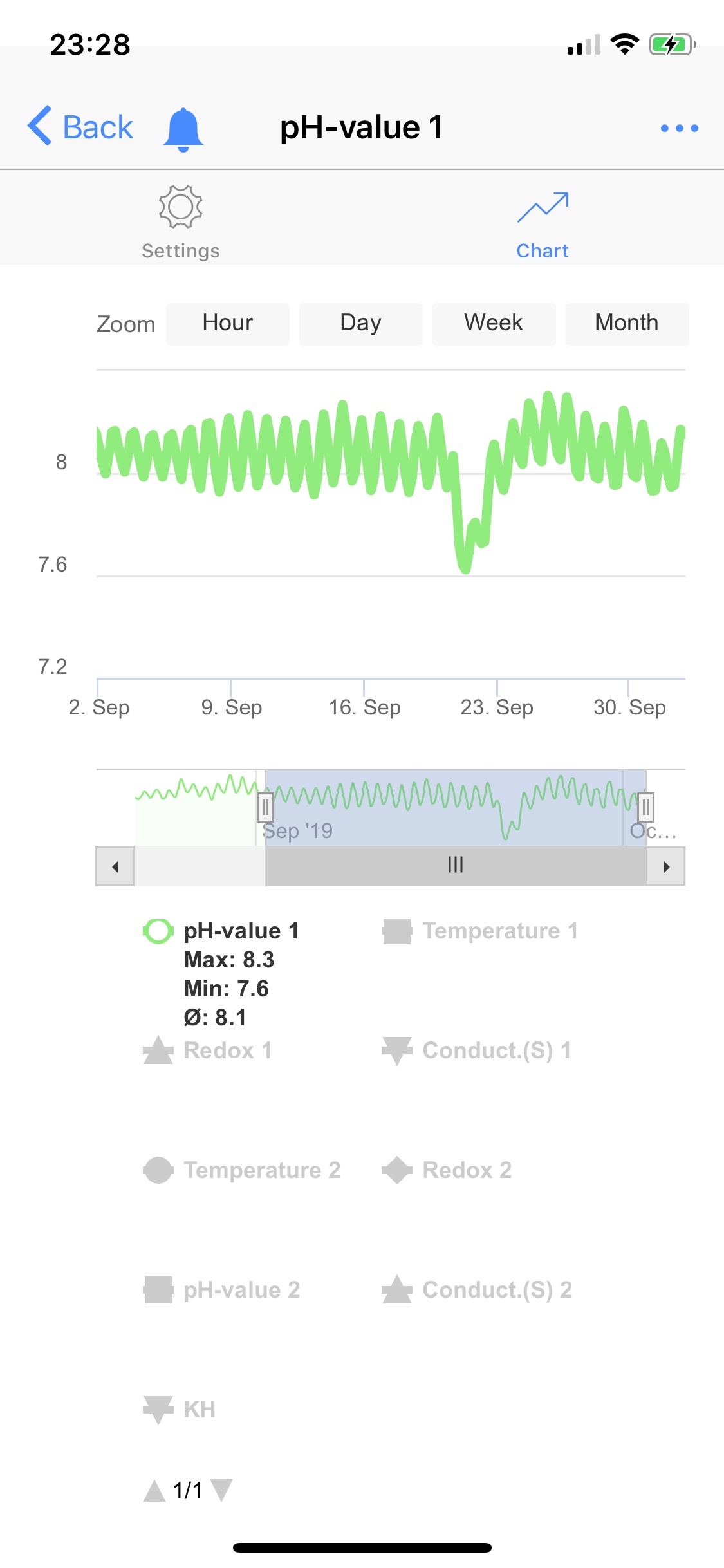The width and height of the screenshot is (724, 1568).
Task: Click the legend page-up triangle
Action: (x=154, y=1491)
